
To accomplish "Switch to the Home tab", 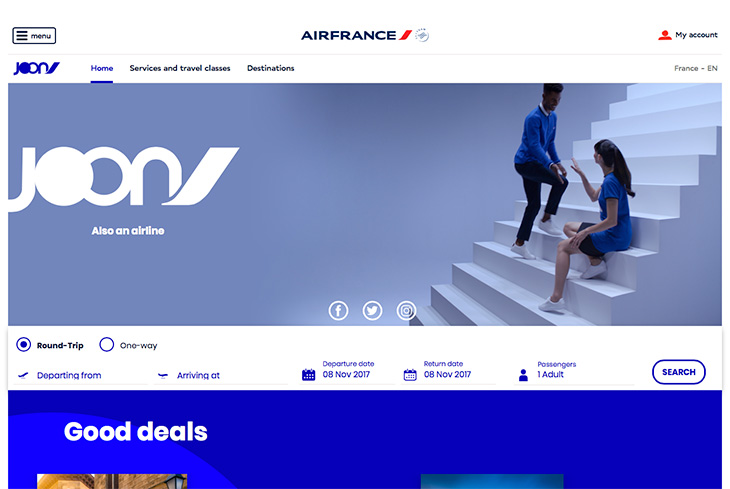I will [x=102, y=68].
